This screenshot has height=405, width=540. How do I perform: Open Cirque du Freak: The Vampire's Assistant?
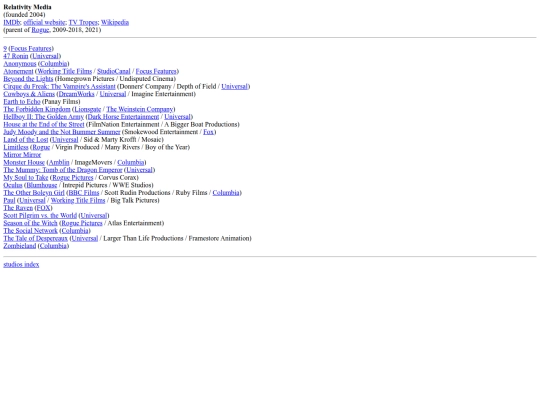59,86
